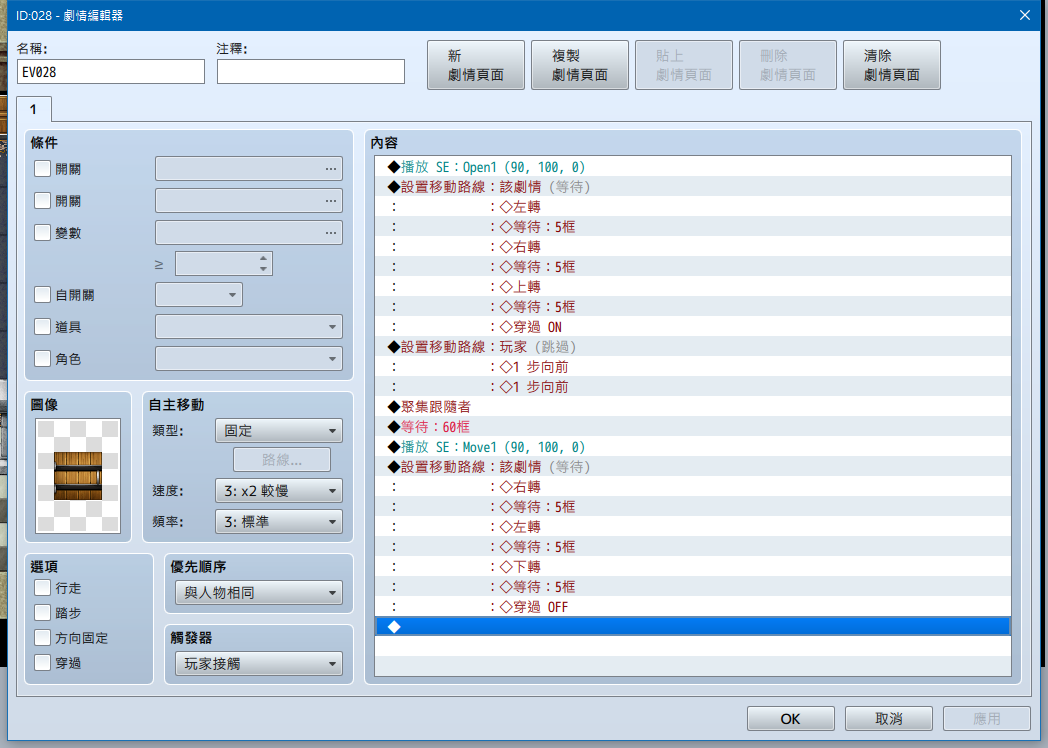1048x748 pixels.
Task: Open the 角色 condition dropdown
Action: (249, 359)
